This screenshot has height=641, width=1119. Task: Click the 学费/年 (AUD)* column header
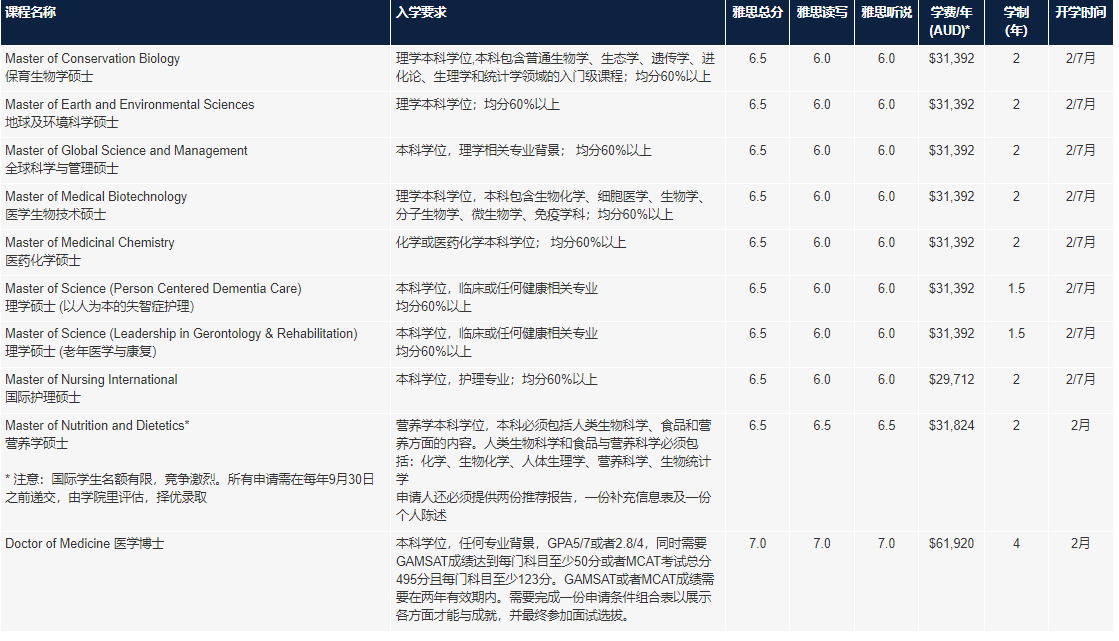pyautogui.click(x=951, y=21)
